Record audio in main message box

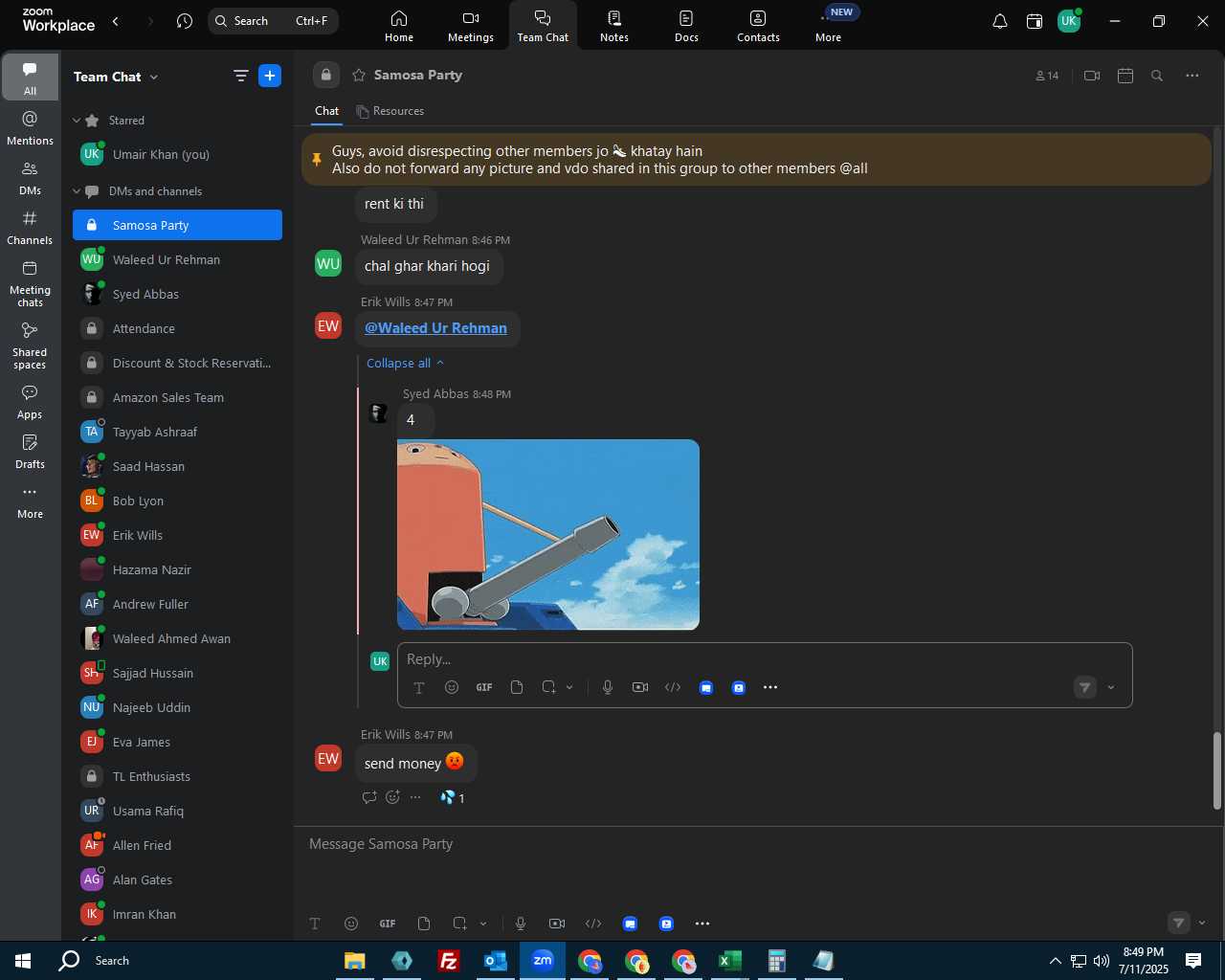(521, 924)
